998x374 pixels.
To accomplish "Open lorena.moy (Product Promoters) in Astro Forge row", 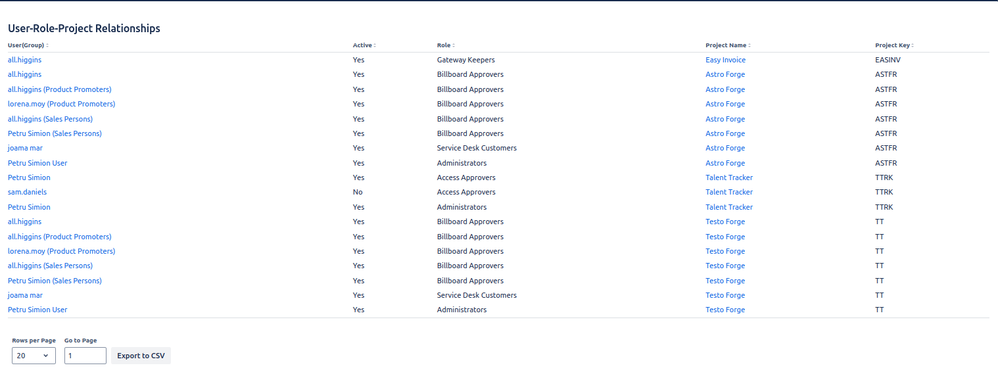I will [x=62, y=104].
